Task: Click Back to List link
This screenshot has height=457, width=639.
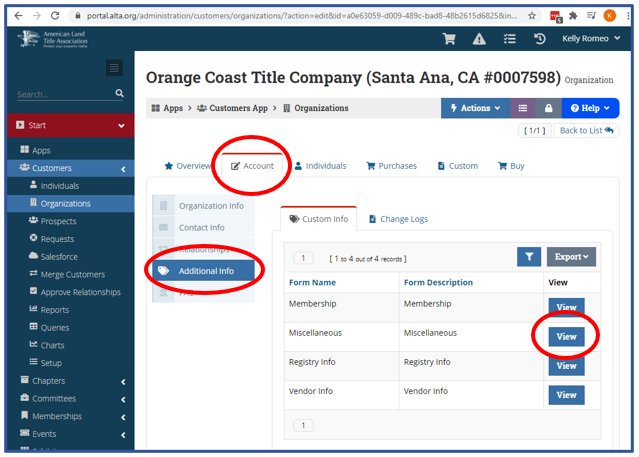Action: coord(586,130)
